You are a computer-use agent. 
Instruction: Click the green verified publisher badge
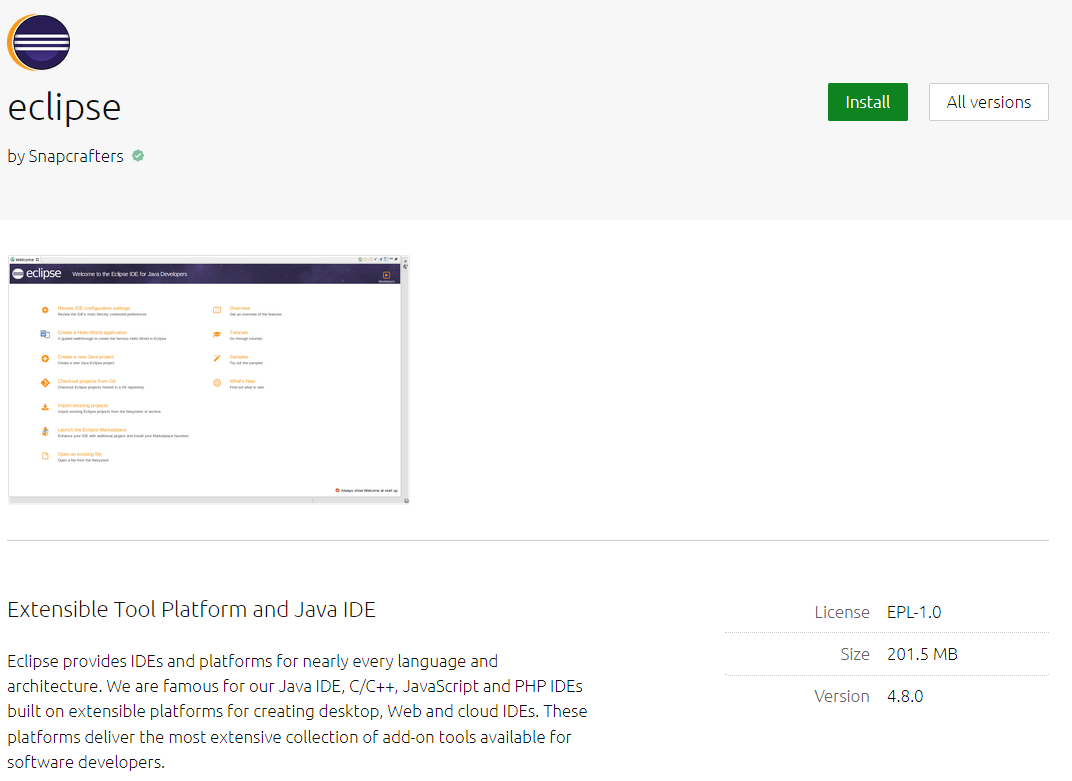pos(138,155)
